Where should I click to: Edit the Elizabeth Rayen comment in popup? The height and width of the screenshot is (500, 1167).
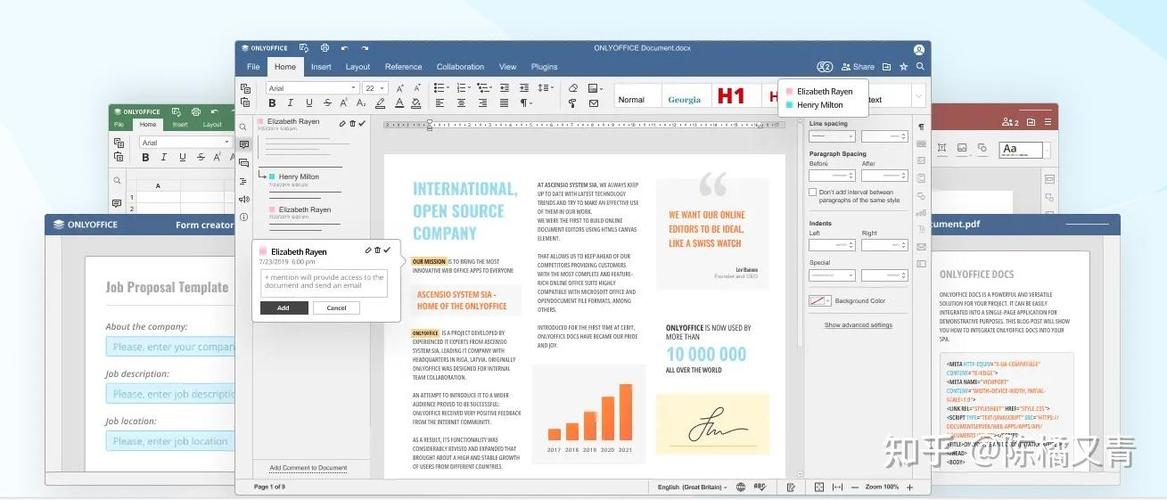pos(368,250)
